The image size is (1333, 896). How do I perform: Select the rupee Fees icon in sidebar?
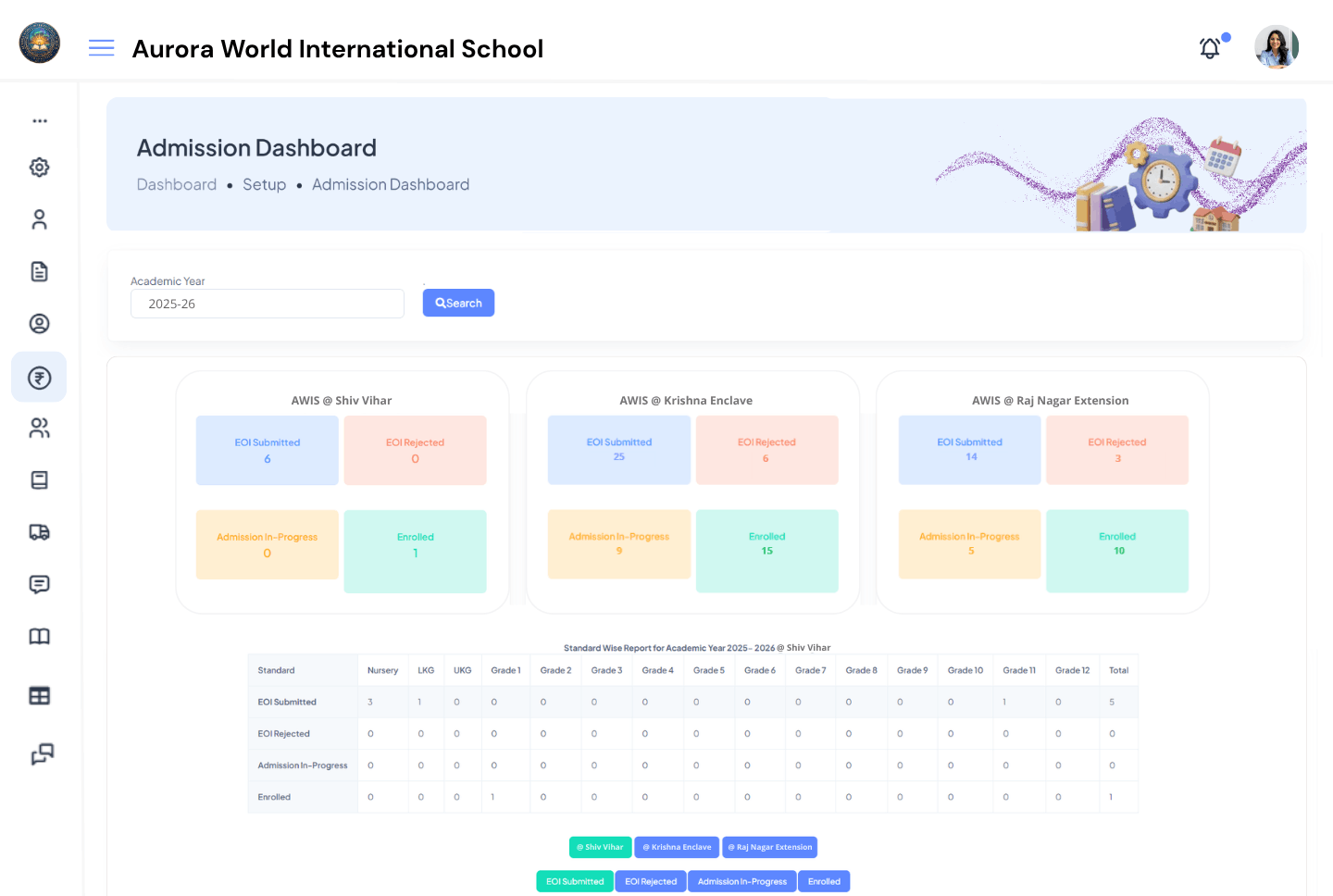[39, 377]
